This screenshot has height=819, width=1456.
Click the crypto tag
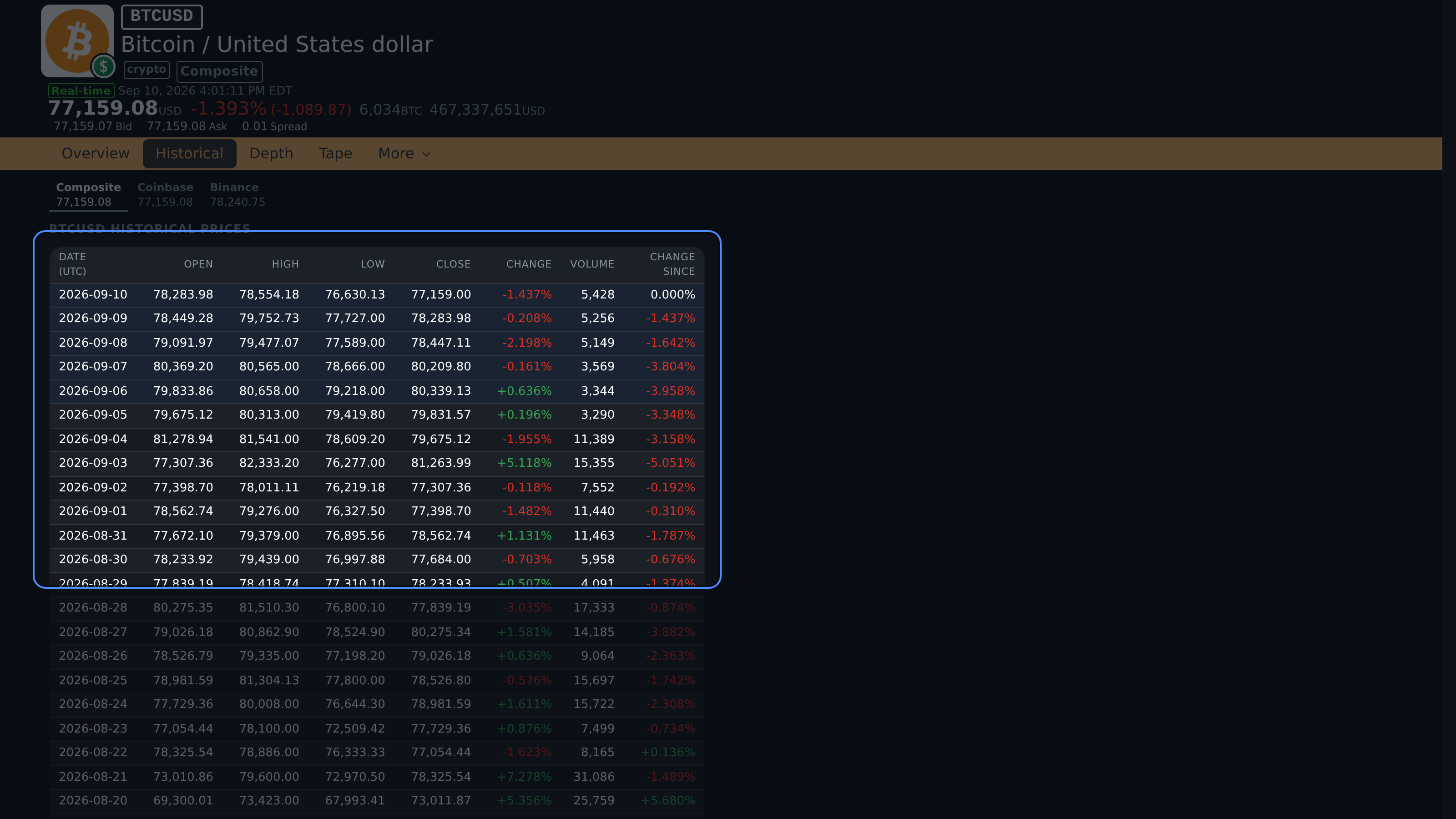coord(147,70)
